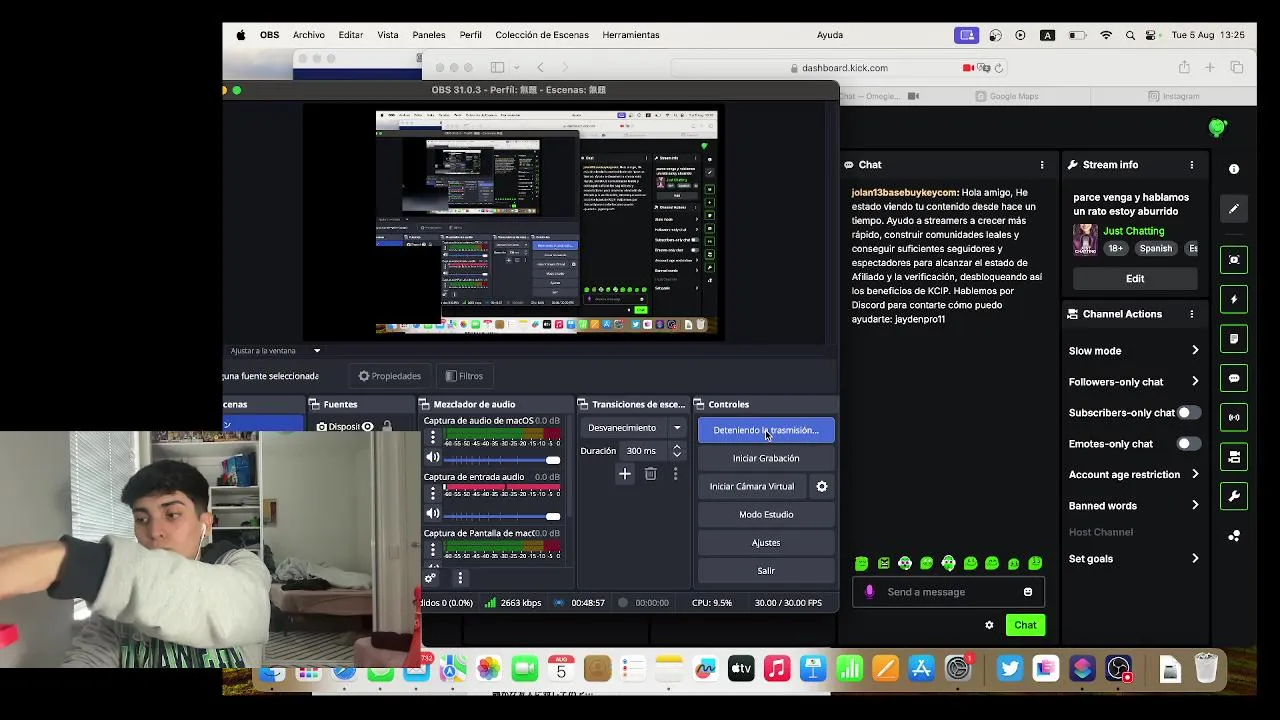Click Wi-Fi icon in macOS menu bar

click(x=1106, y=35)
